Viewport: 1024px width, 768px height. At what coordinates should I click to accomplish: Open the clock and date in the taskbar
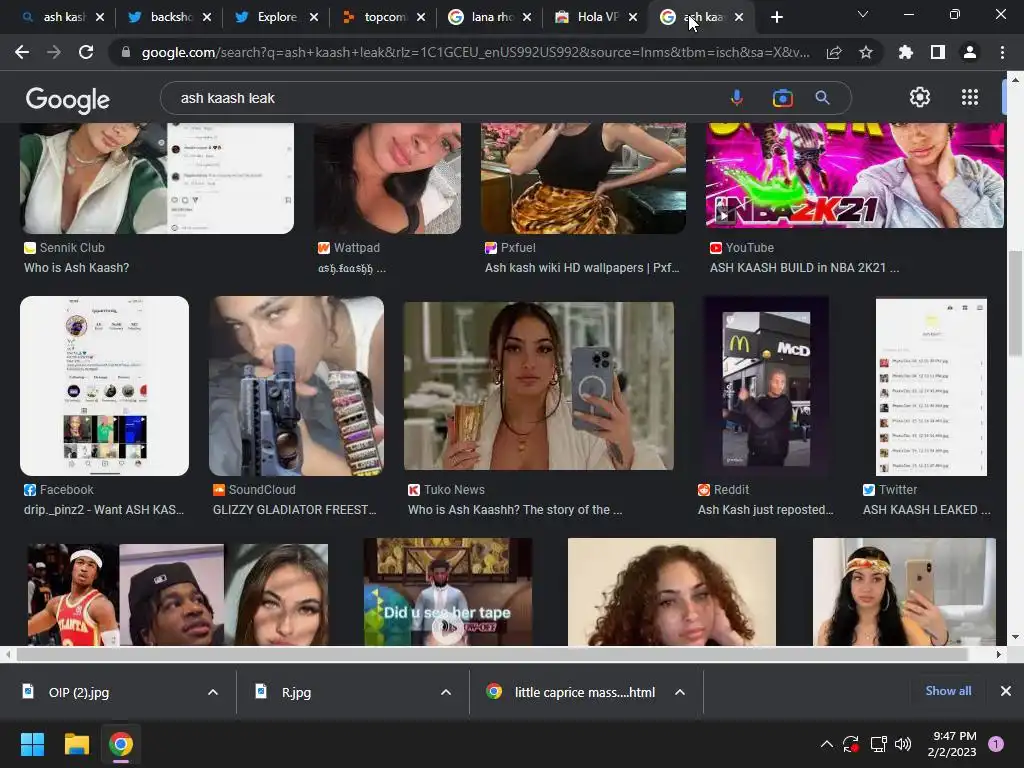point(952,744)
